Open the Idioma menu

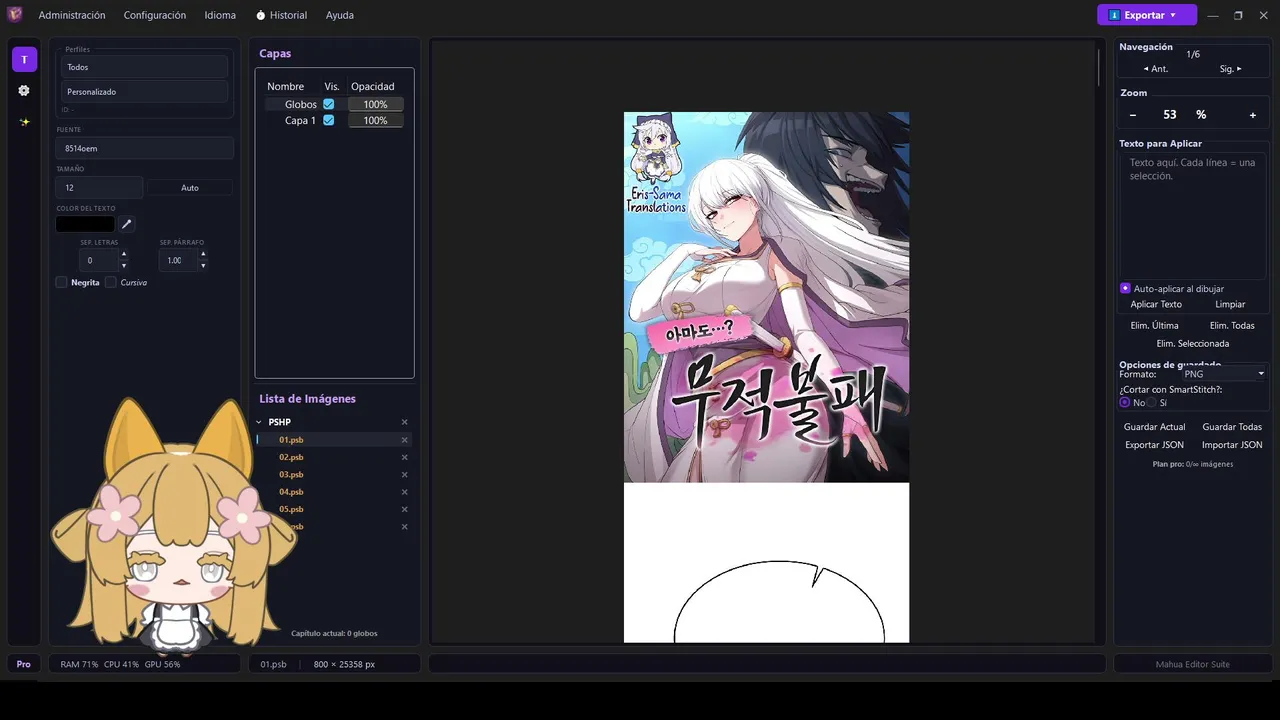[x=220, y=15]
